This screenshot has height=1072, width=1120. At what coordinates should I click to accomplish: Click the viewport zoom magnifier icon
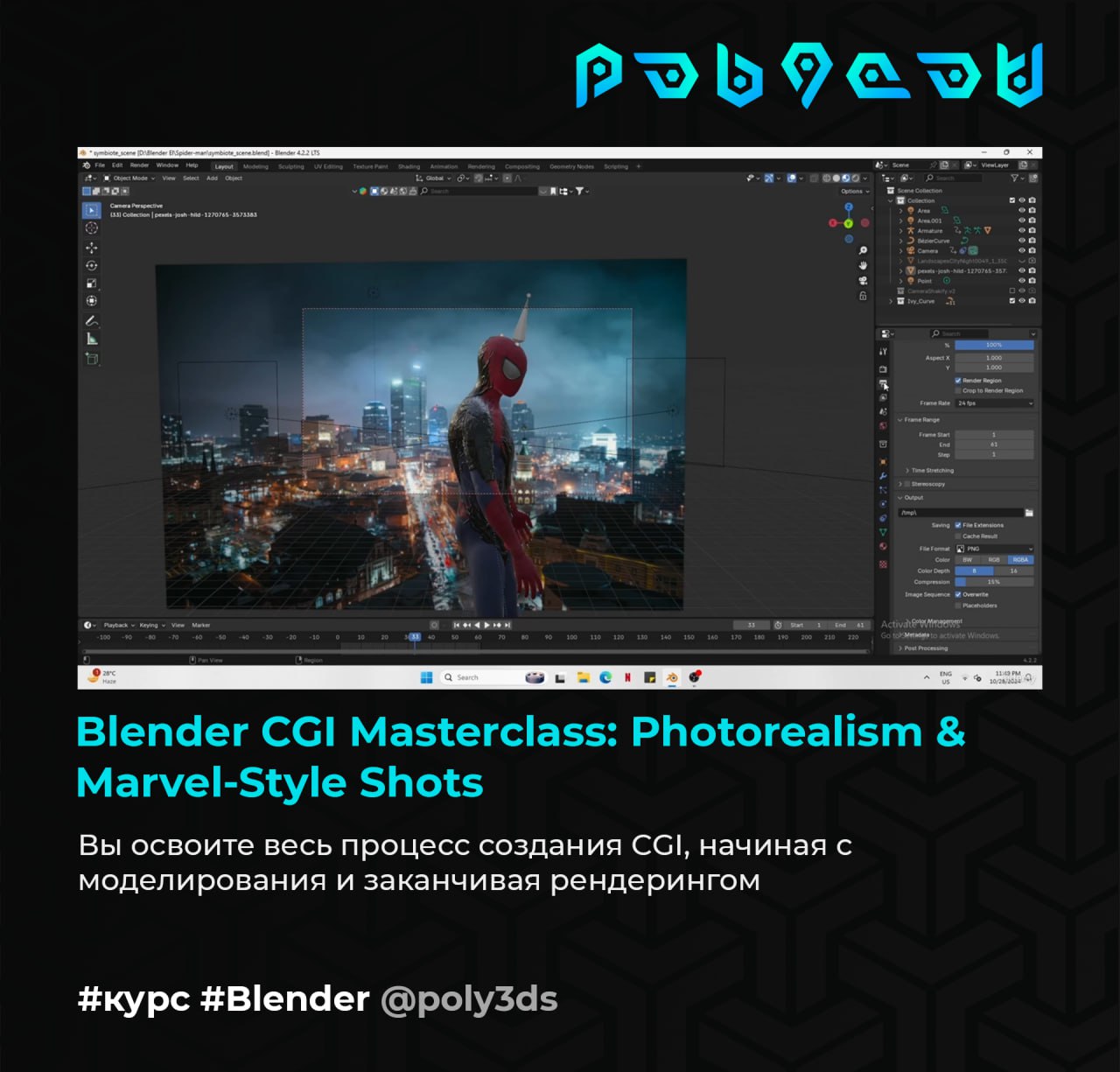(x=863, y=250)
